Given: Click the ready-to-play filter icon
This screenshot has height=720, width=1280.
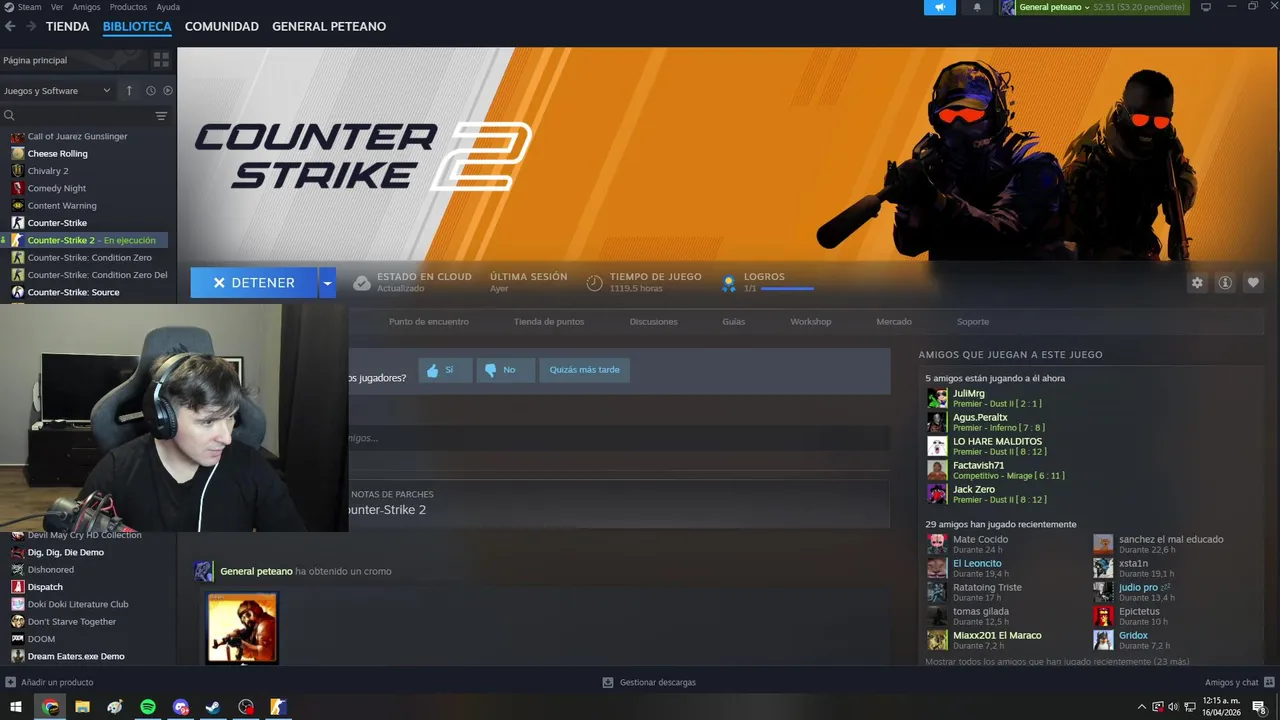Looking at the screenshot, I should pos(168,91).
